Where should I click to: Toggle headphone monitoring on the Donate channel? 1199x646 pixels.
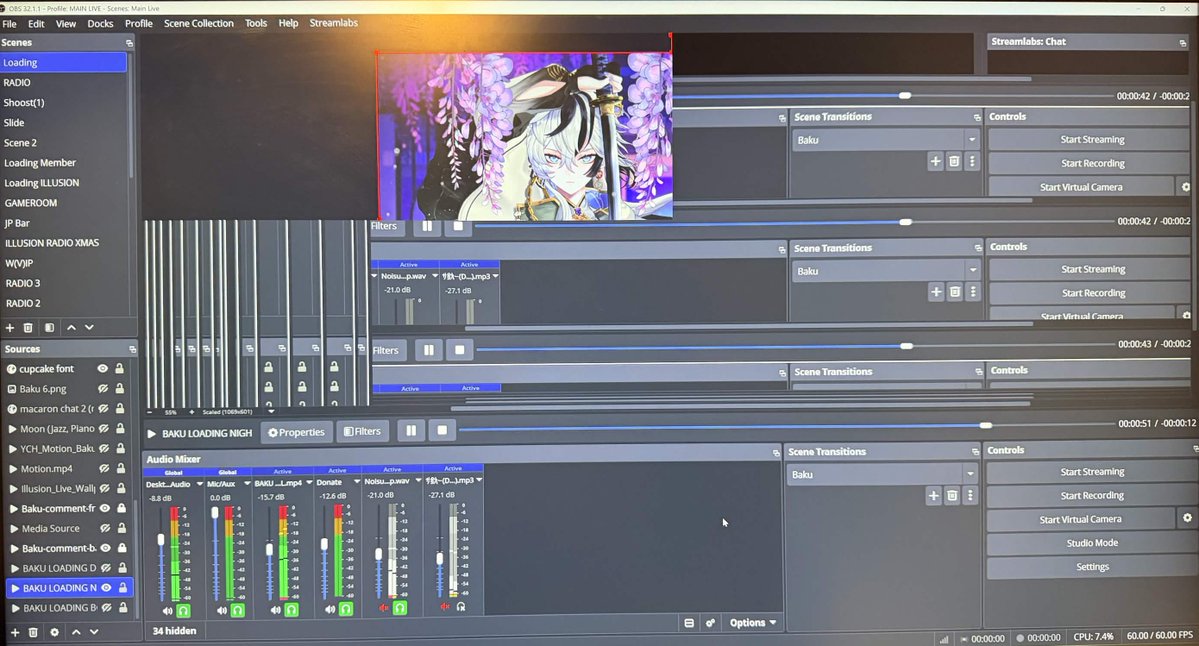pyautogui.click(x=346, y=608)
